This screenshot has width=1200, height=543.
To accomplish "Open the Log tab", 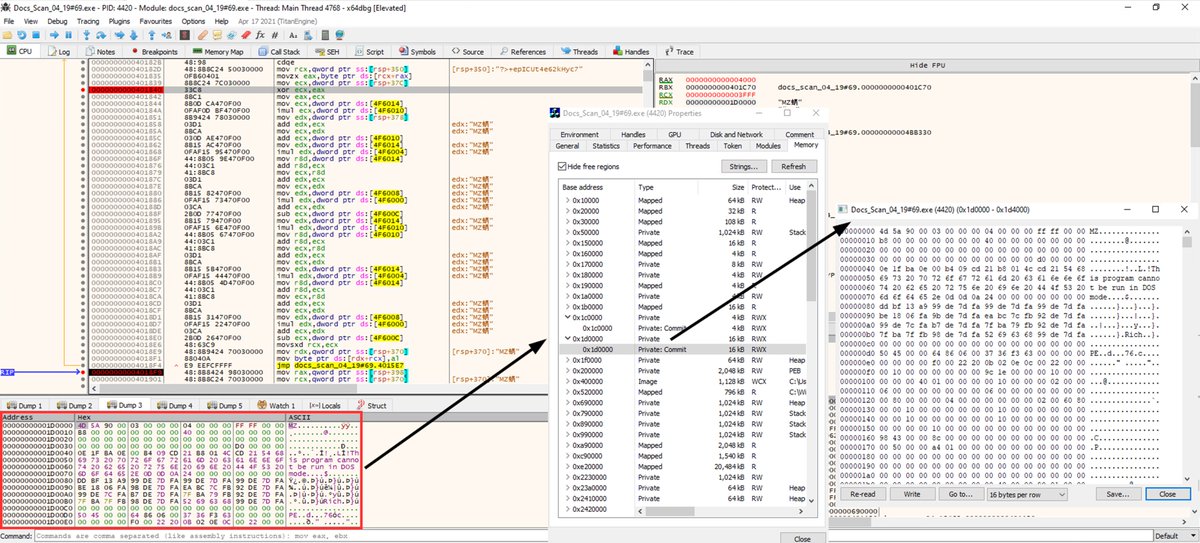I will click(x=58, y=51).
